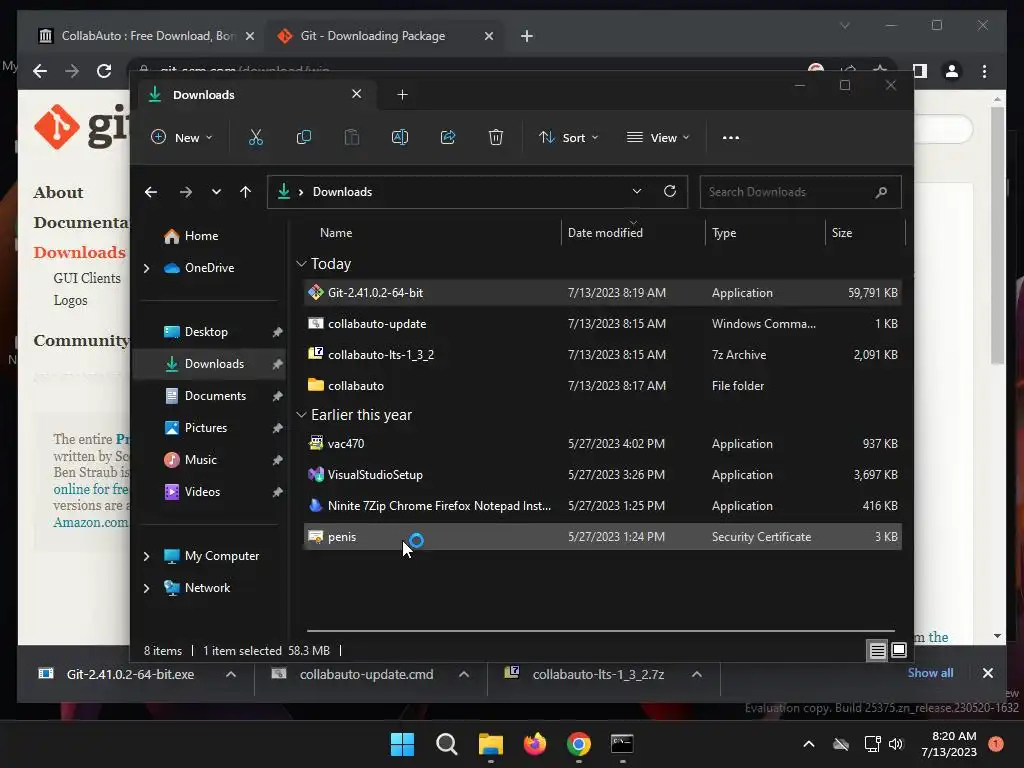The image size is (1024, 768).
Task: Click About link on Git website
Action: [x=58, y=193]
